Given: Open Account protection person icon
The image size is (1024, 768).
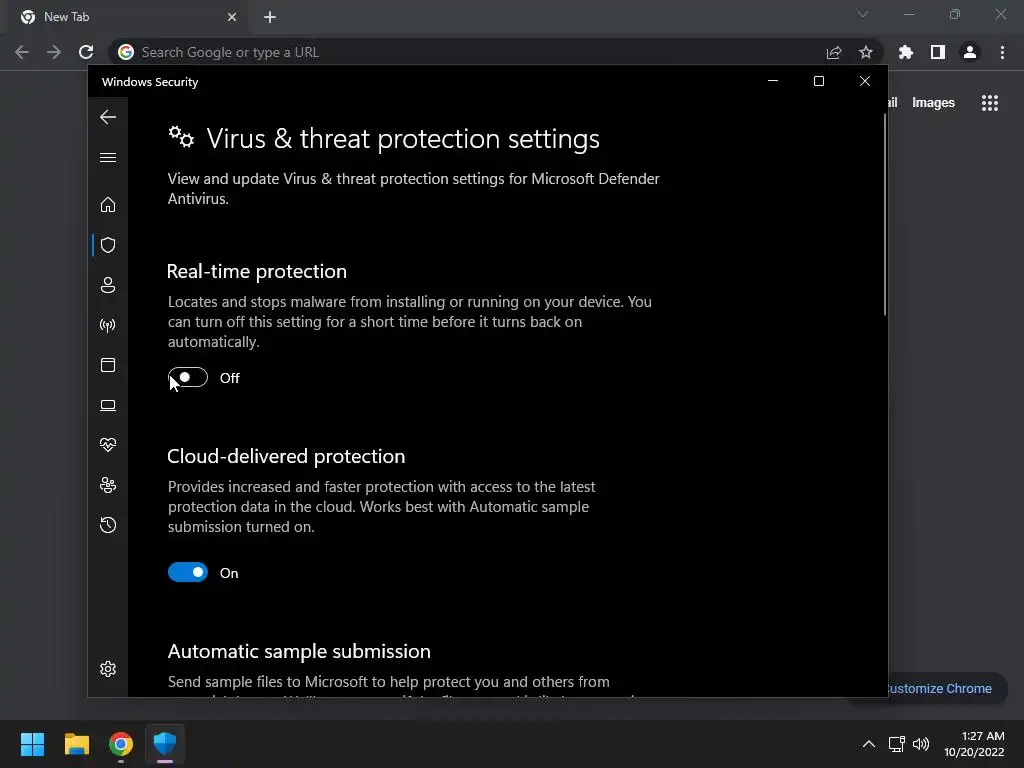Looking at the screenshot, I should 108,285.
